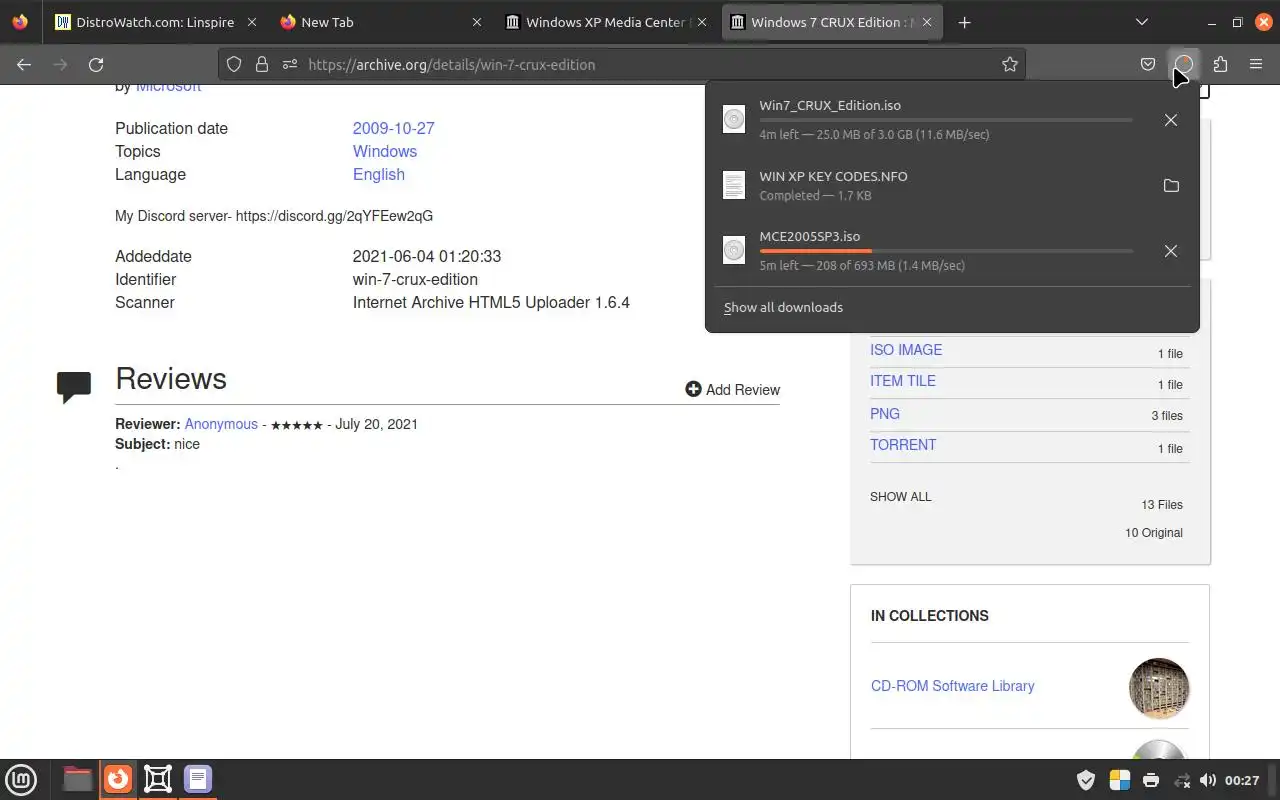Open the ITEM TILE download option
The height and width of the screenshot is (800, 1280).
pyautogui.click(x=903, y=381)
